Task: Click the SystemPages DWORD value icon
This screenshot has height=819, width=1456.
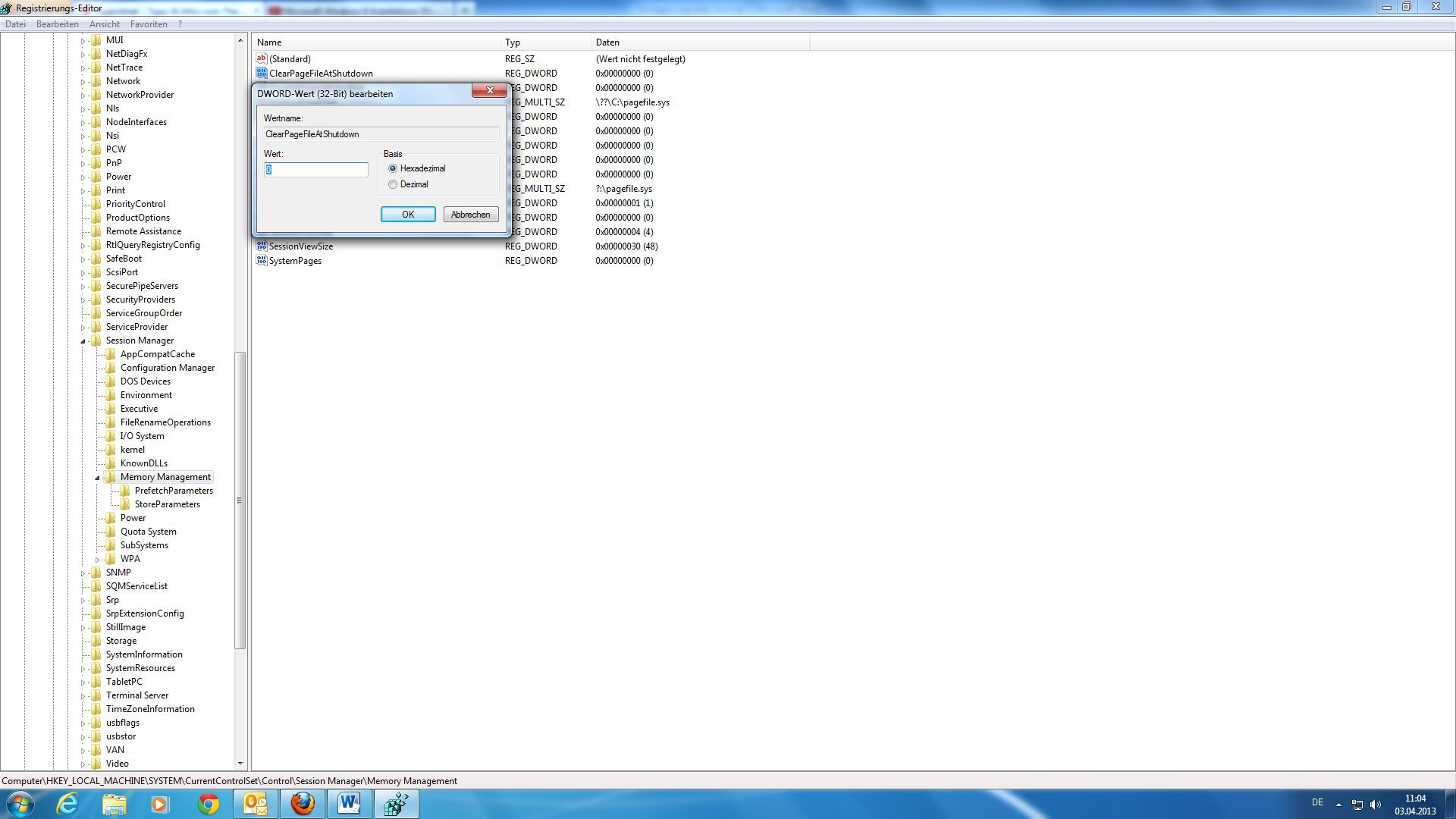Action: (x=262, y=261)
